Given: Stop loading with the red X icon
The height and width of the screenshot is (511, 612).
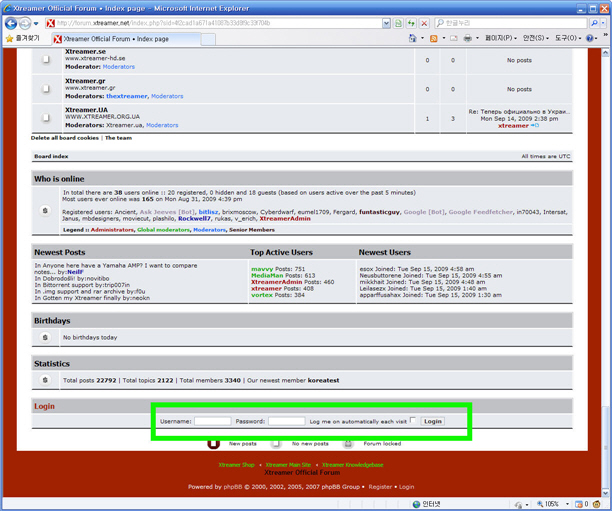Looking at the screenshot, I should [424, 23].
